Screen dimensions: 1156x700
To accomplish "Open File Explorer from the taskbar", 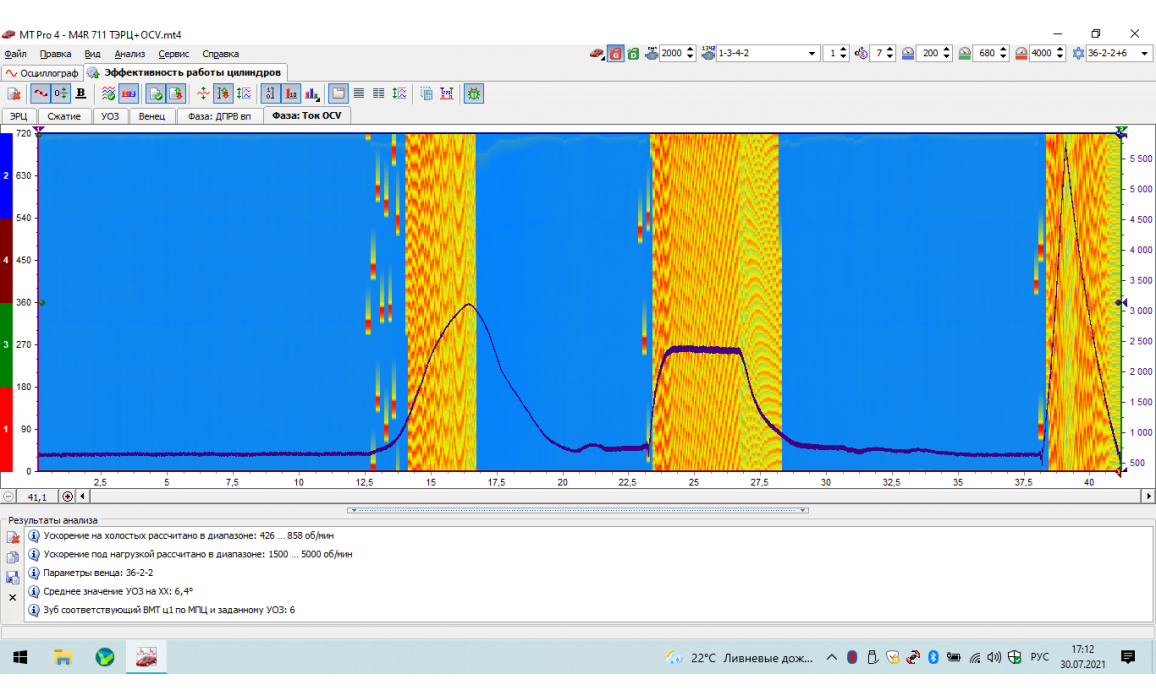I will click(x=63, y=657).
